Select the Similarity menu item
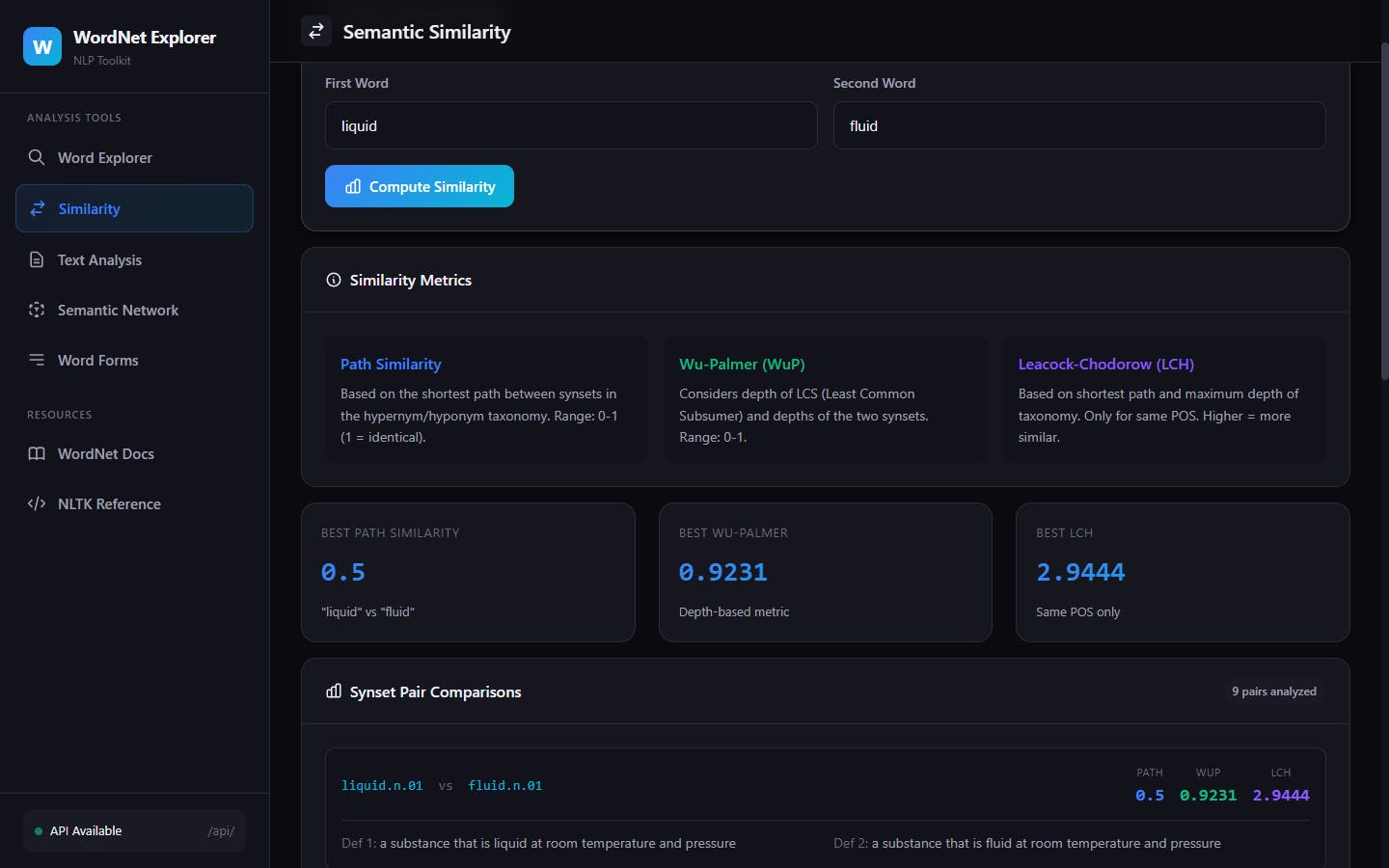The height and width of the screenshot is (868, 1389). (x=134, y=208)
